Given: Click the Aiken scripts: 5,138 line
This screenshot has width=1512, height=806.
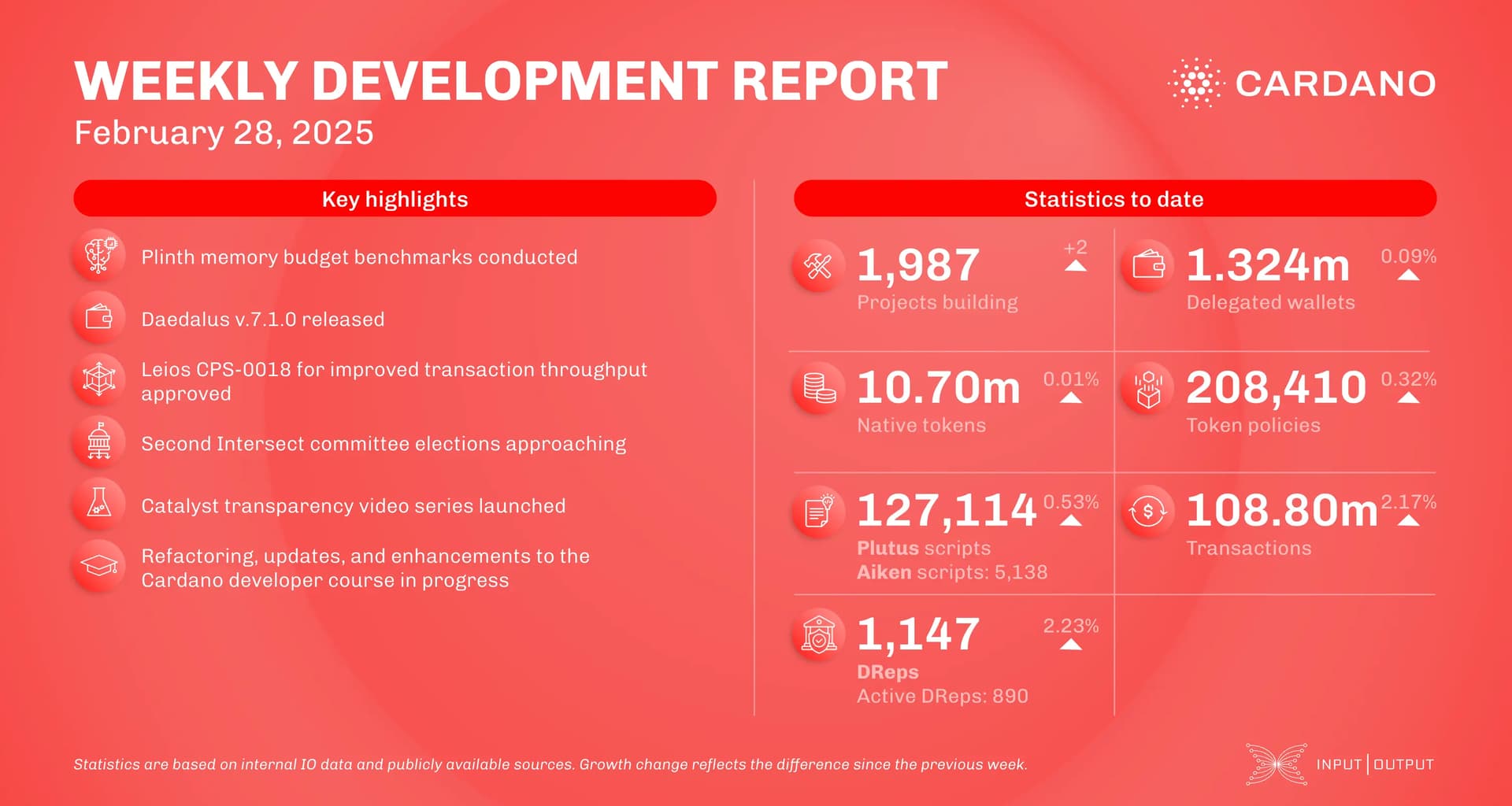Looking at the screenshot, I should coord(952,572).
